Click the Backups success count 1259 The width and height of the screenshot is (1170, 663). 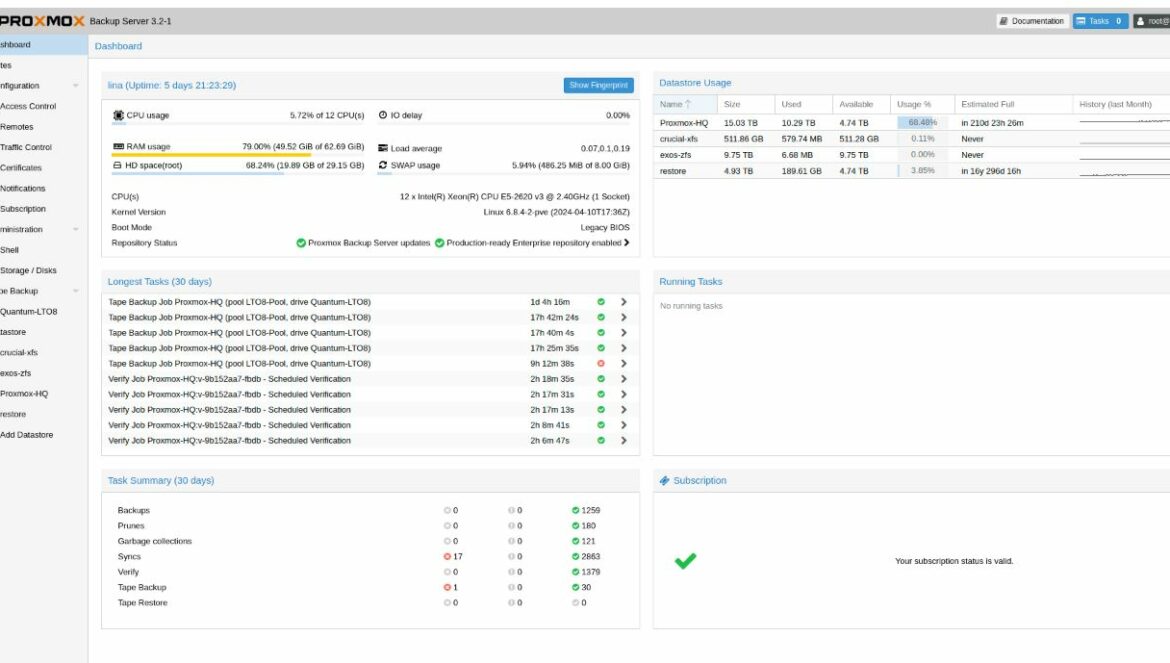[586, 510]
